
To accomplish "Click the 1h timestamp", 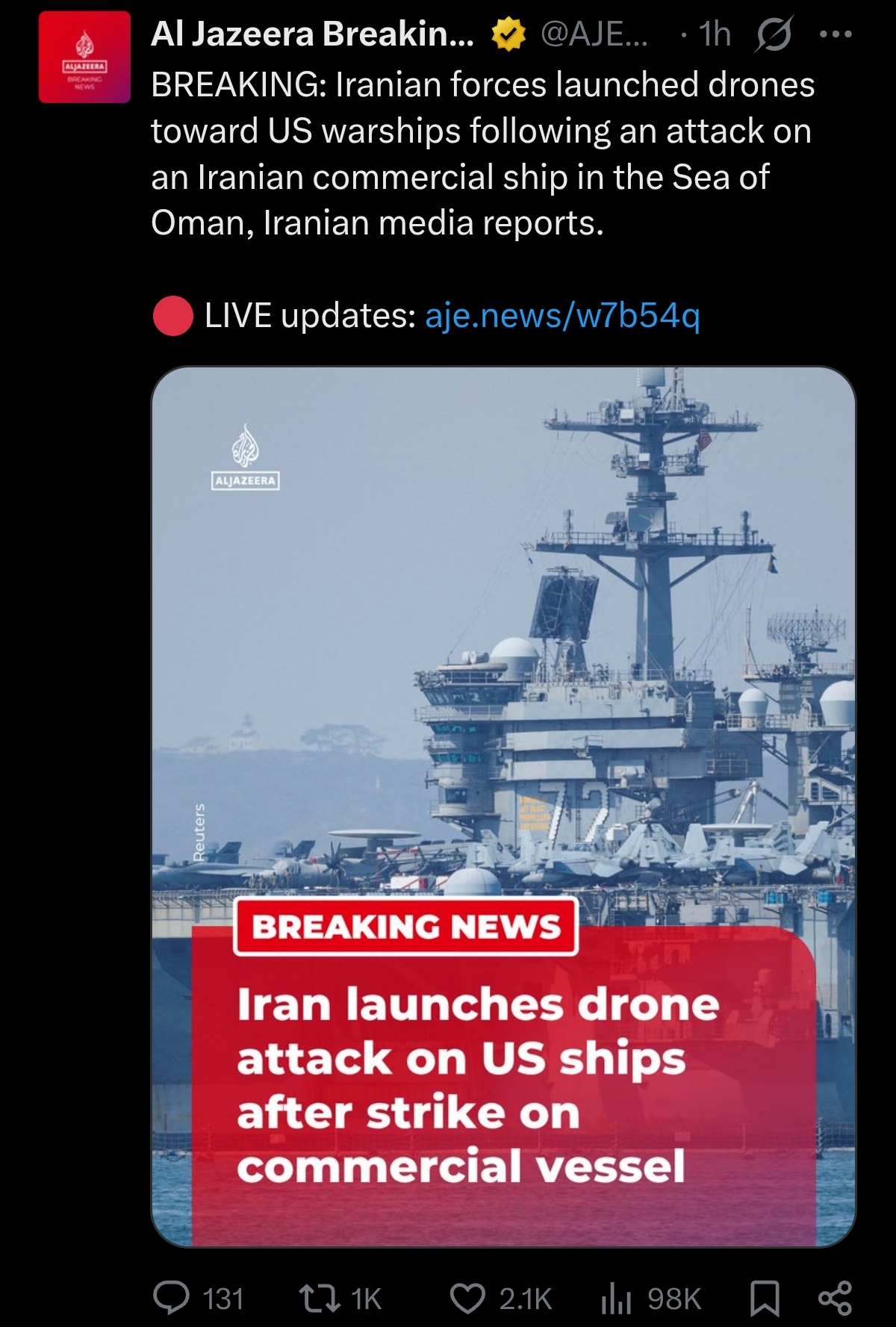I will [x=715, y=34].
